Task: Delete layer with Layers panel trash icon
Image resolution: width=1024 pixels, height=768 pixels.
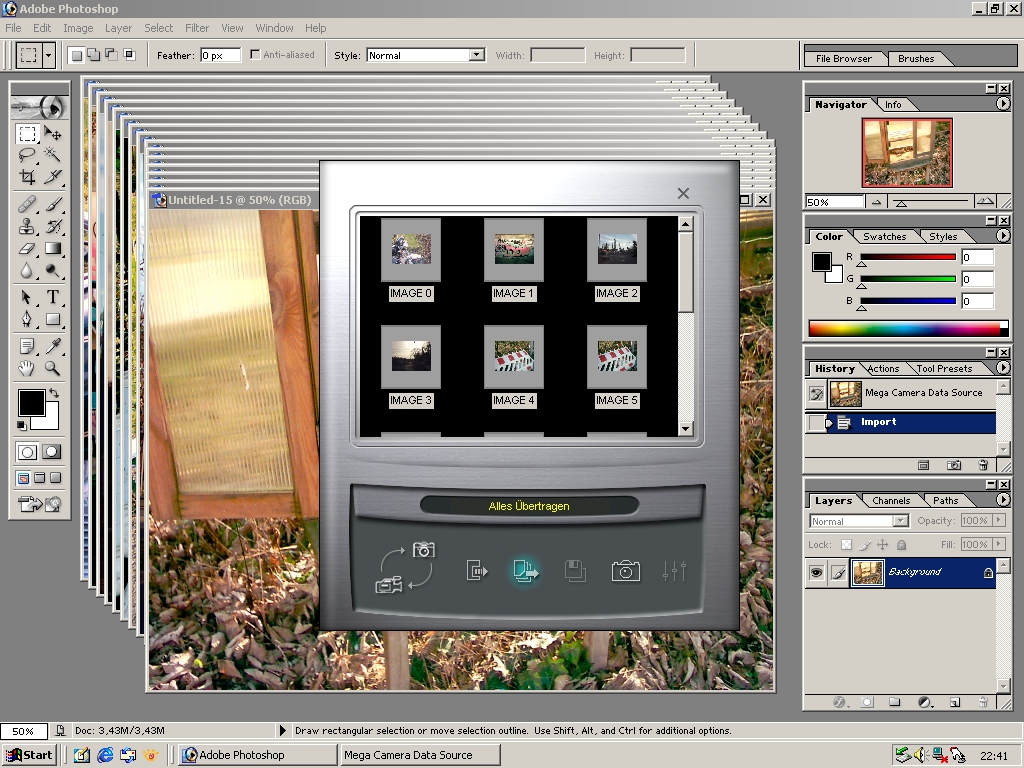Action: pos(983,702)
